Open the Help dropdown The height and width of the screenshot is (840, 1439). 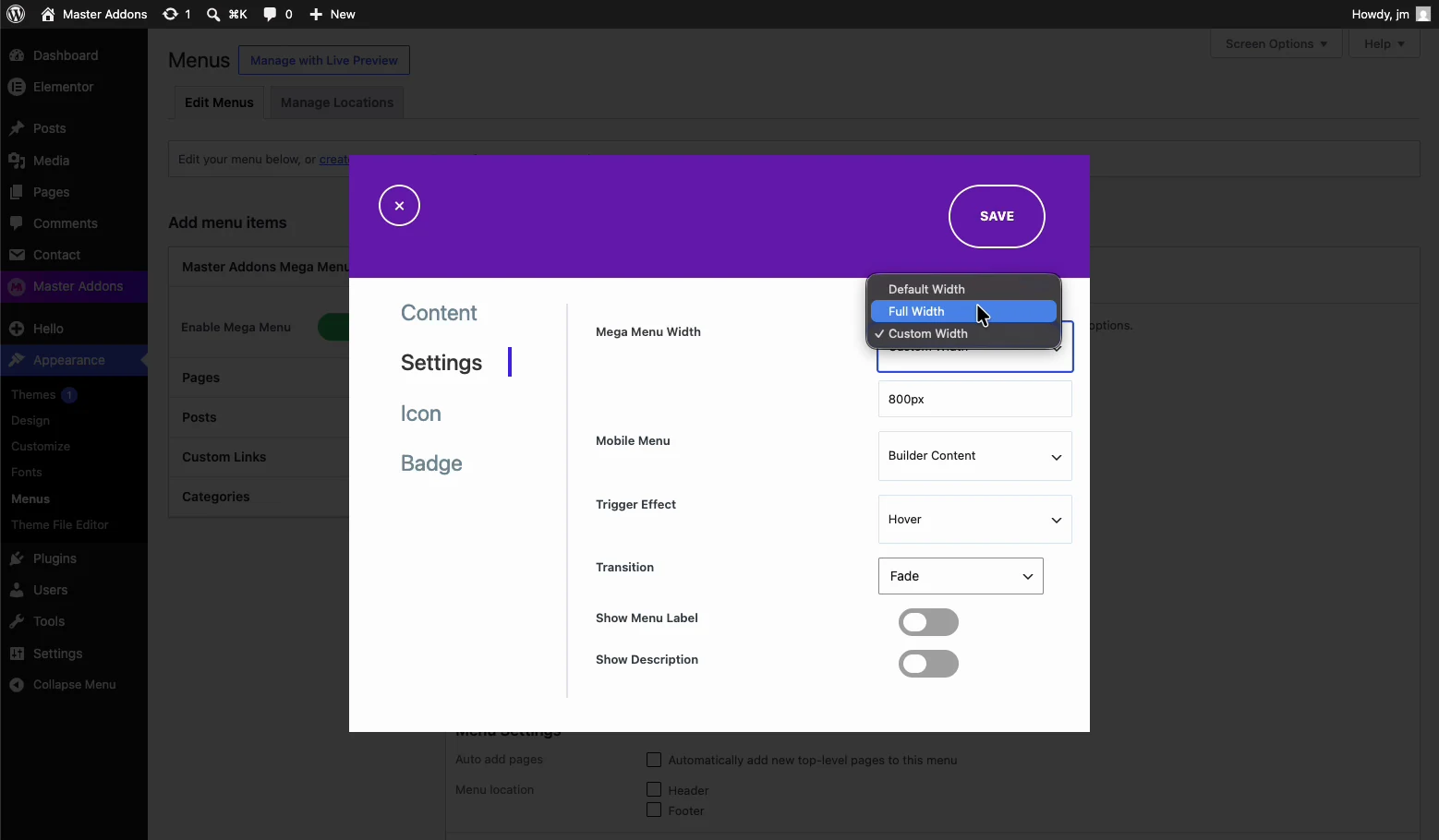[1384, 43]
